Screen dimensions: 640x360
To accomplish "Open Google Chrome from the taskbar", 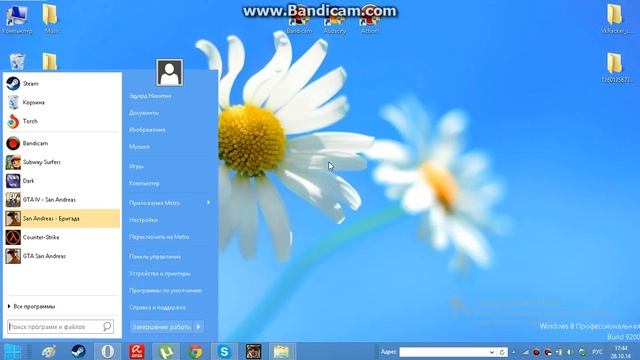I will click(196, 351).
